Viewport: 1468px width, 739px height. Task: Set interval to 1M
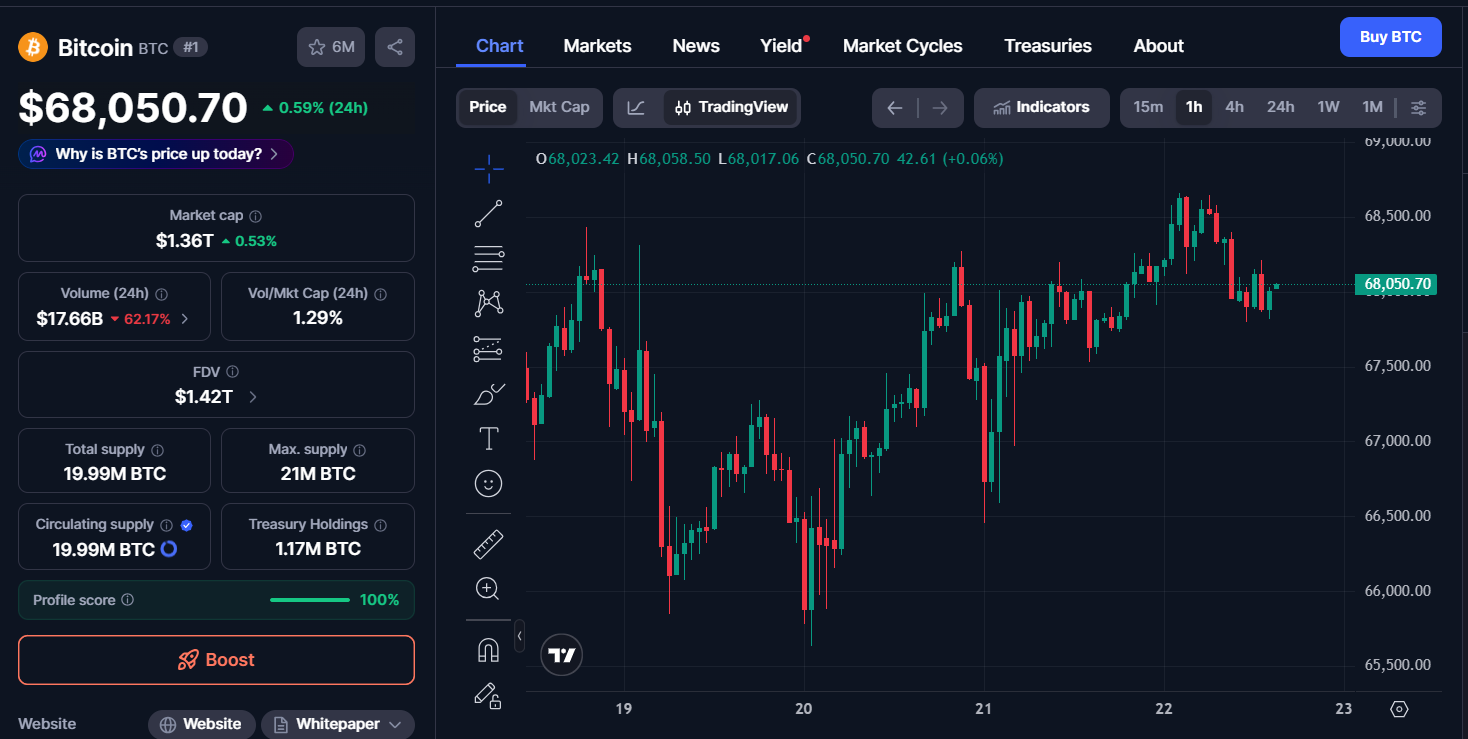tap(1372, 107)
